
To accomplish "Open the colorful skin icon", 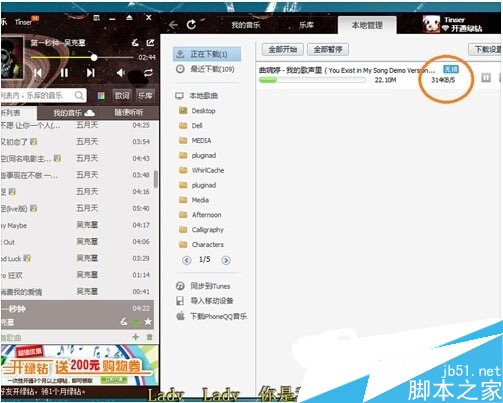I will tap(101, 96).
